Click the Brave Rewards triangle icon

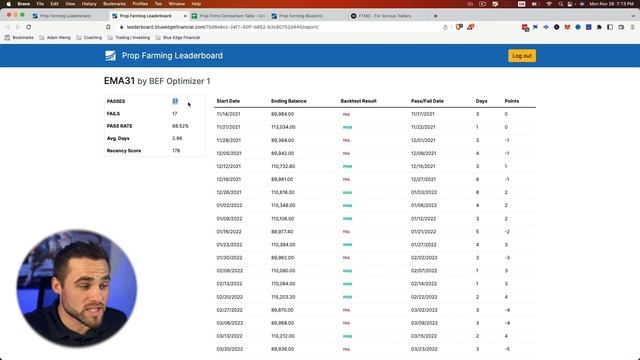point(471,27)
